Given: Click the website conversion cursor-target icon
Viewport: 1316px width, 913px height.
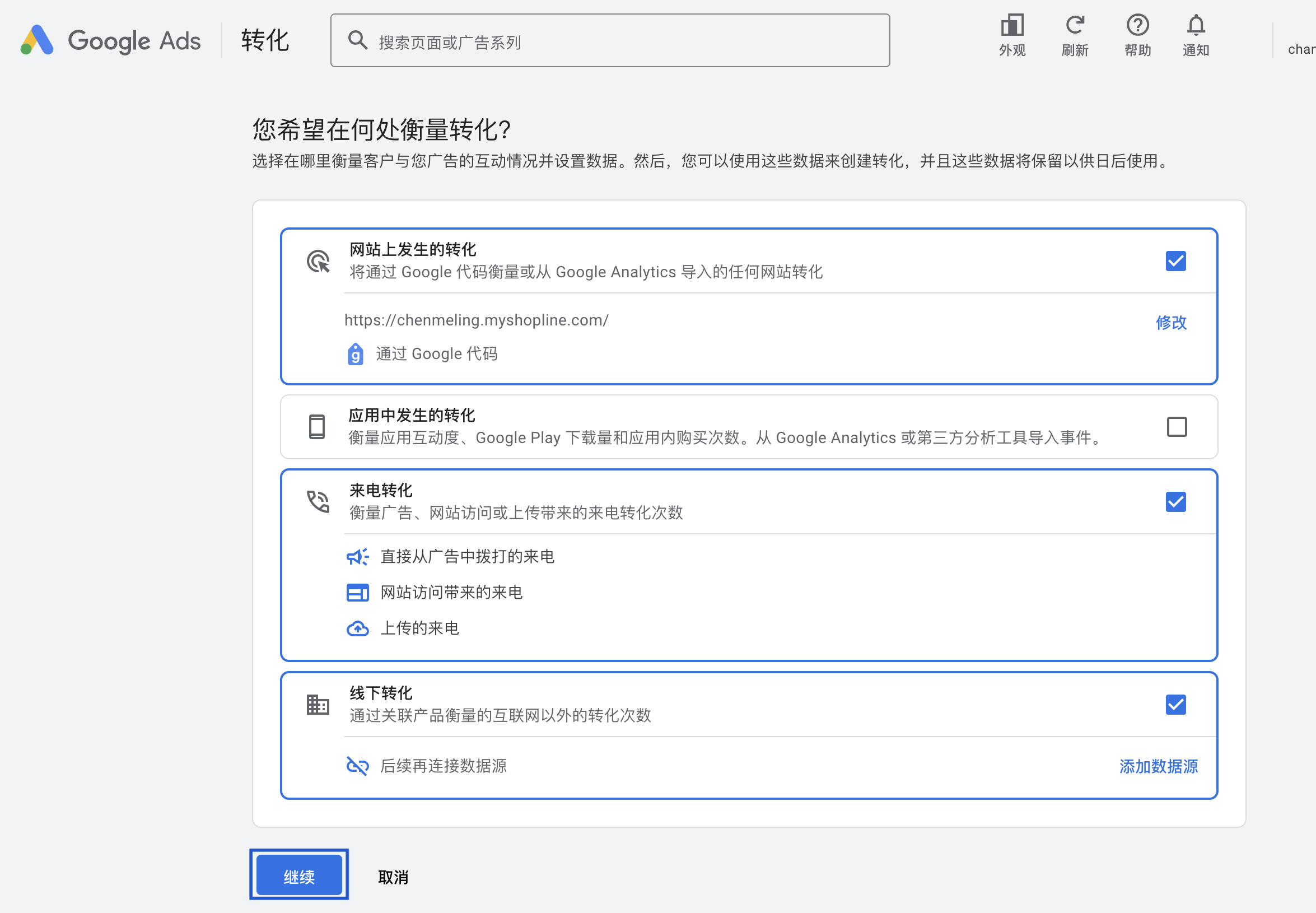Looking at the screenshot, I should pos(318,262).
